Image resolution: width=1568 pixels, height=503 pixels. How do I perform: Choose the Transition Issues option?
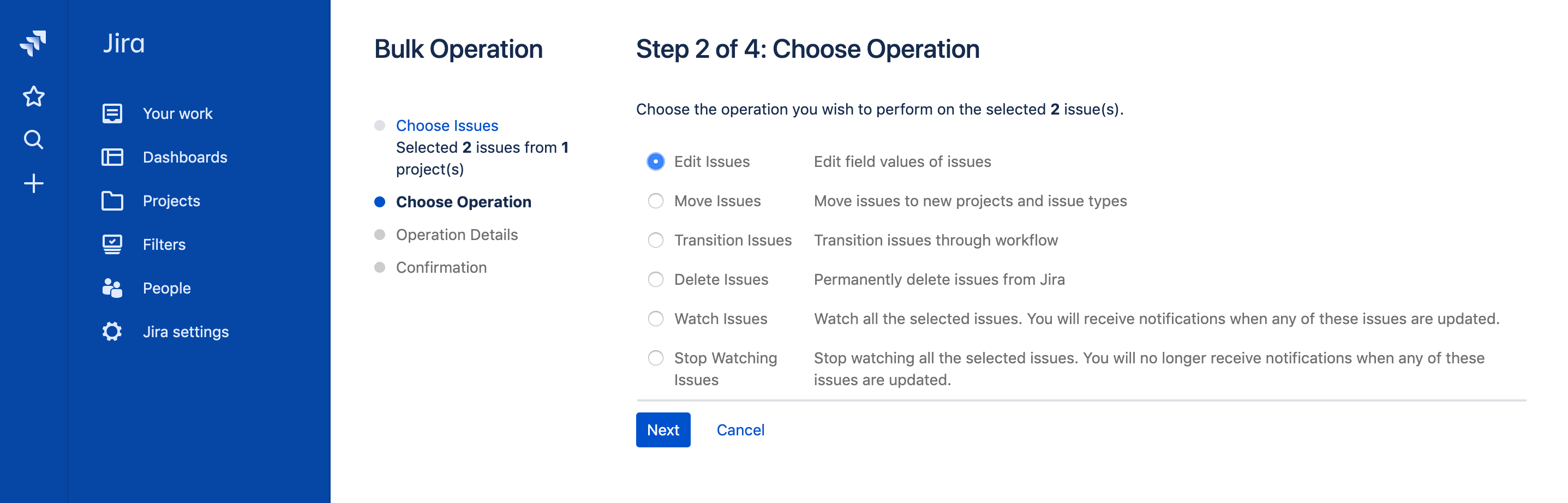click(656, 241)
